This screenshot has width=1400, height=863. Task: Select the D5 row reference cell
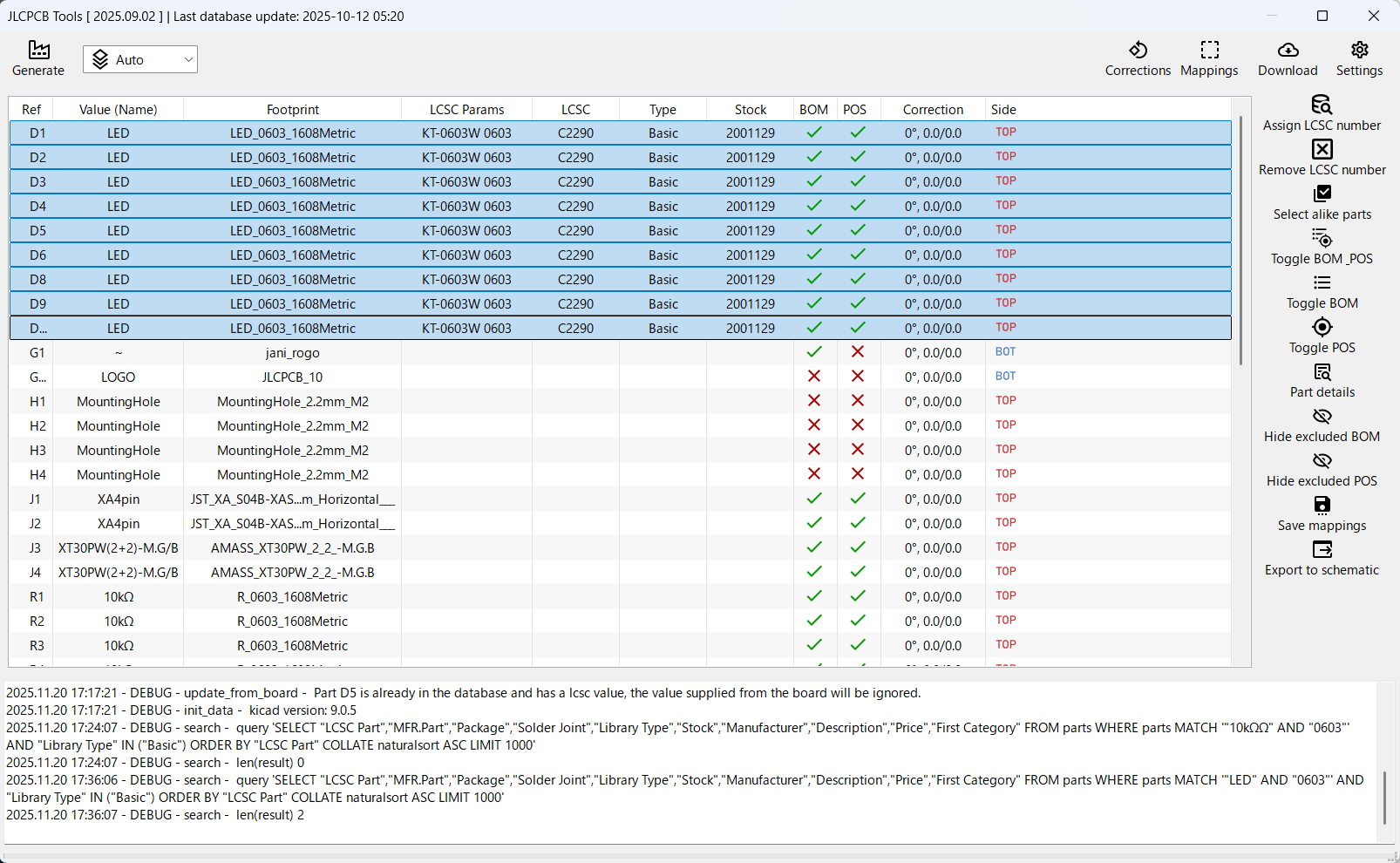click(x=37, y=230)
